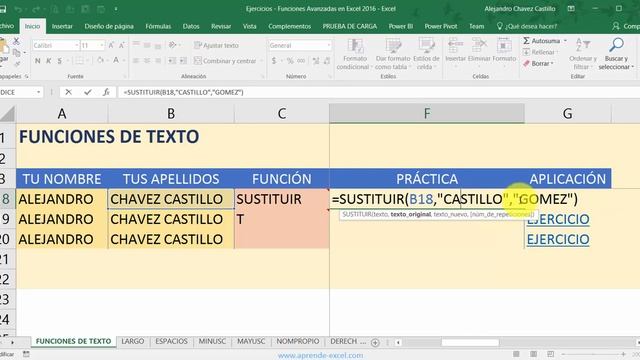Click the Rellenar fill button

[x=539, y=52]
